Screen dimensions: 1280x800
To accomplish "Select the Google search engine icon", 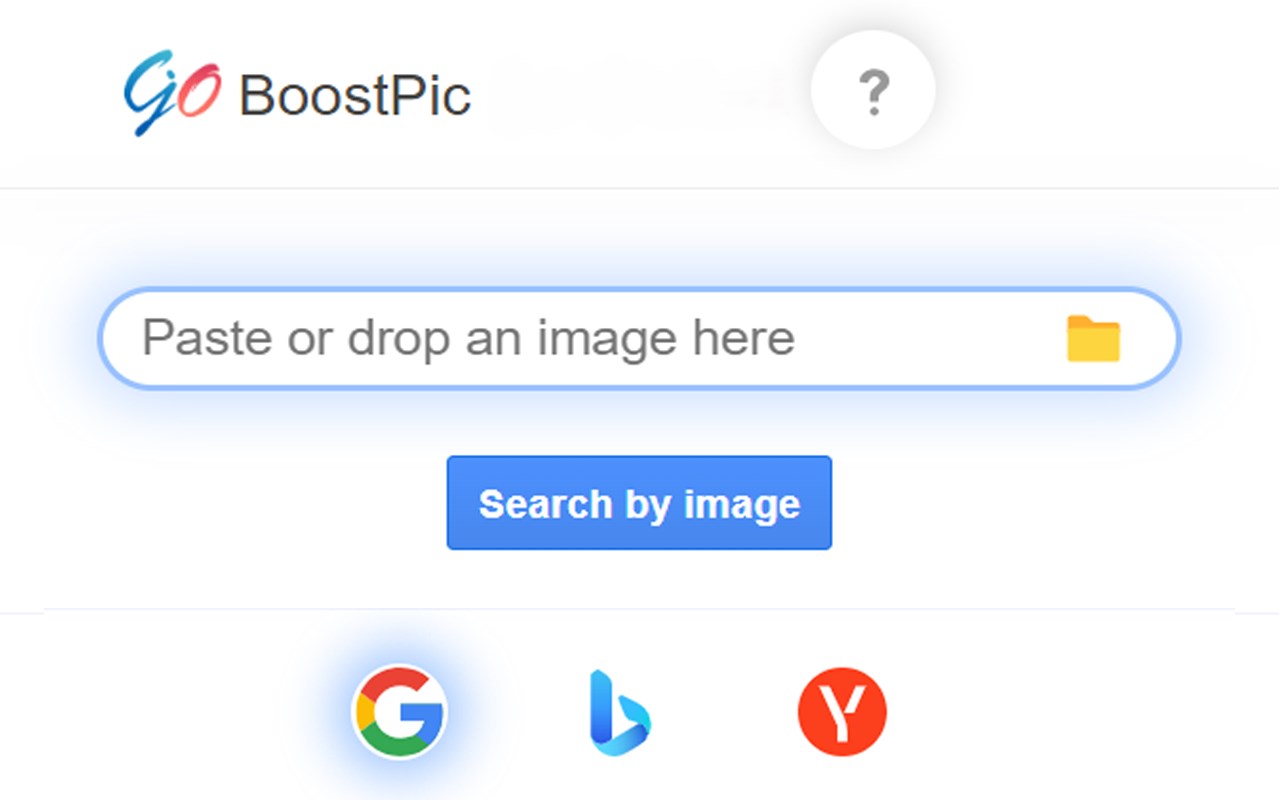I will tap(400, 712).
